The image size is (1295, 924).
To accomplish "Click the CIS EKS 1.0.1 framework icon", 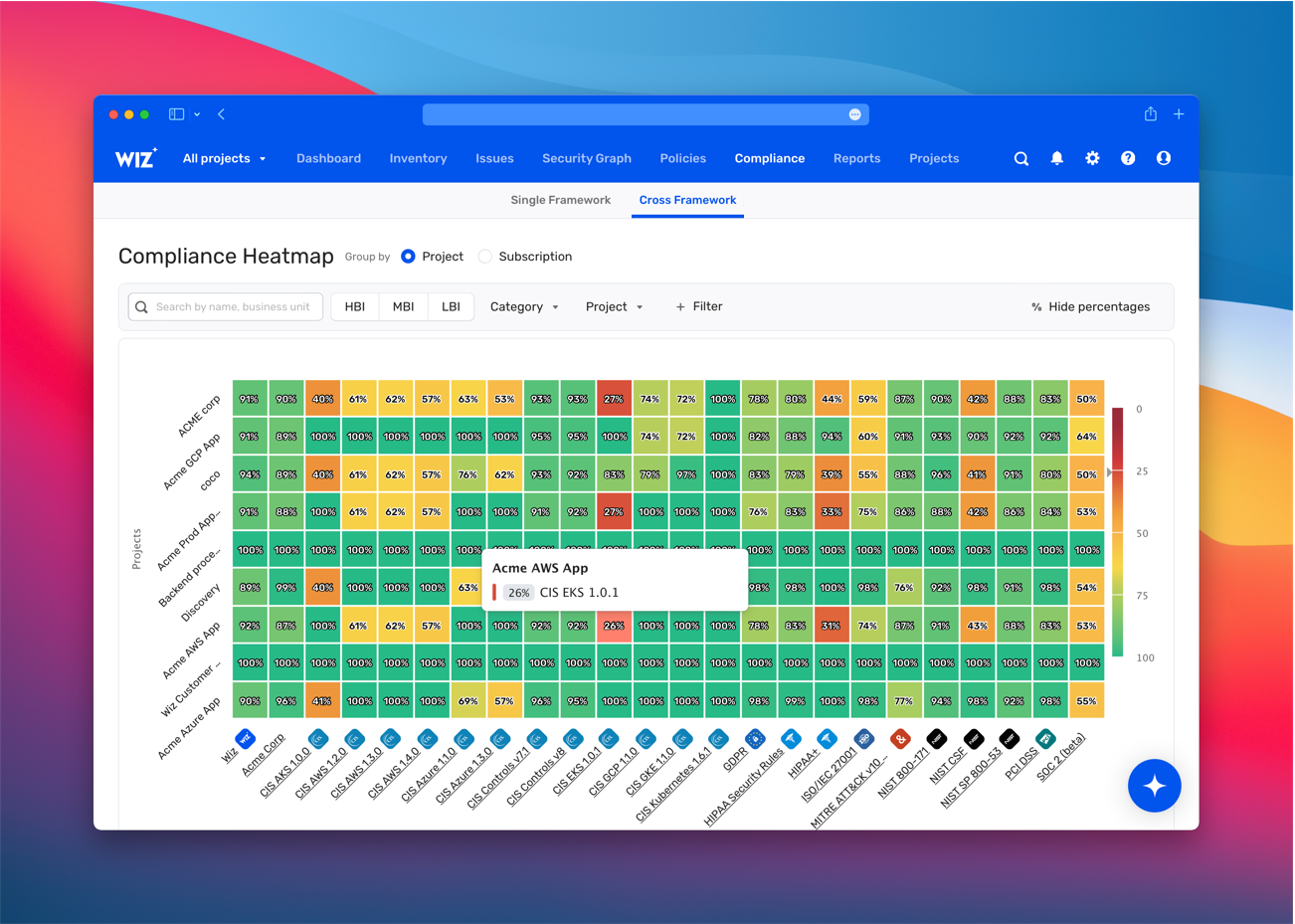I will tap(609, 739).
